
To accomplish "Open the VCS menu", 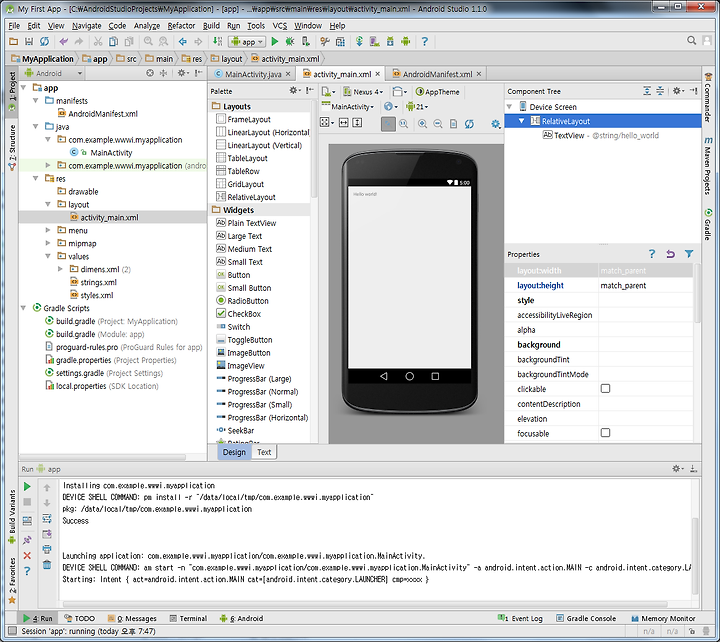I will tap(280, 26).
